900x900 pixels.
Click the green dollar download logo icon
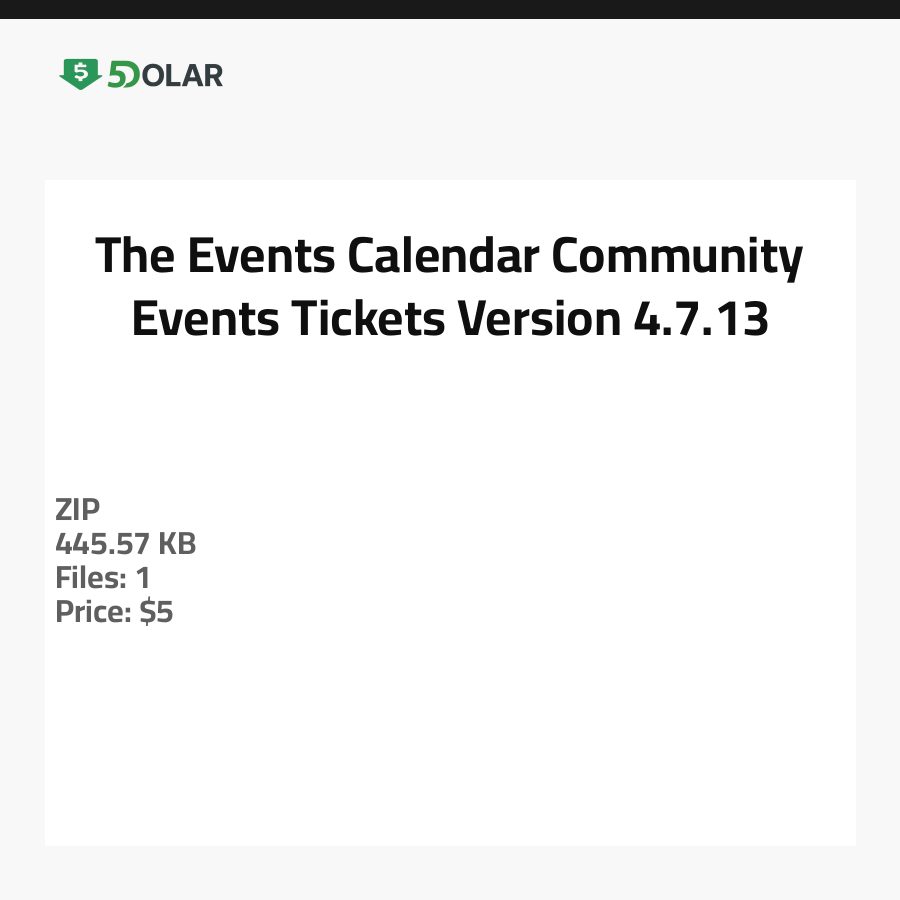(x=80, y=74)
